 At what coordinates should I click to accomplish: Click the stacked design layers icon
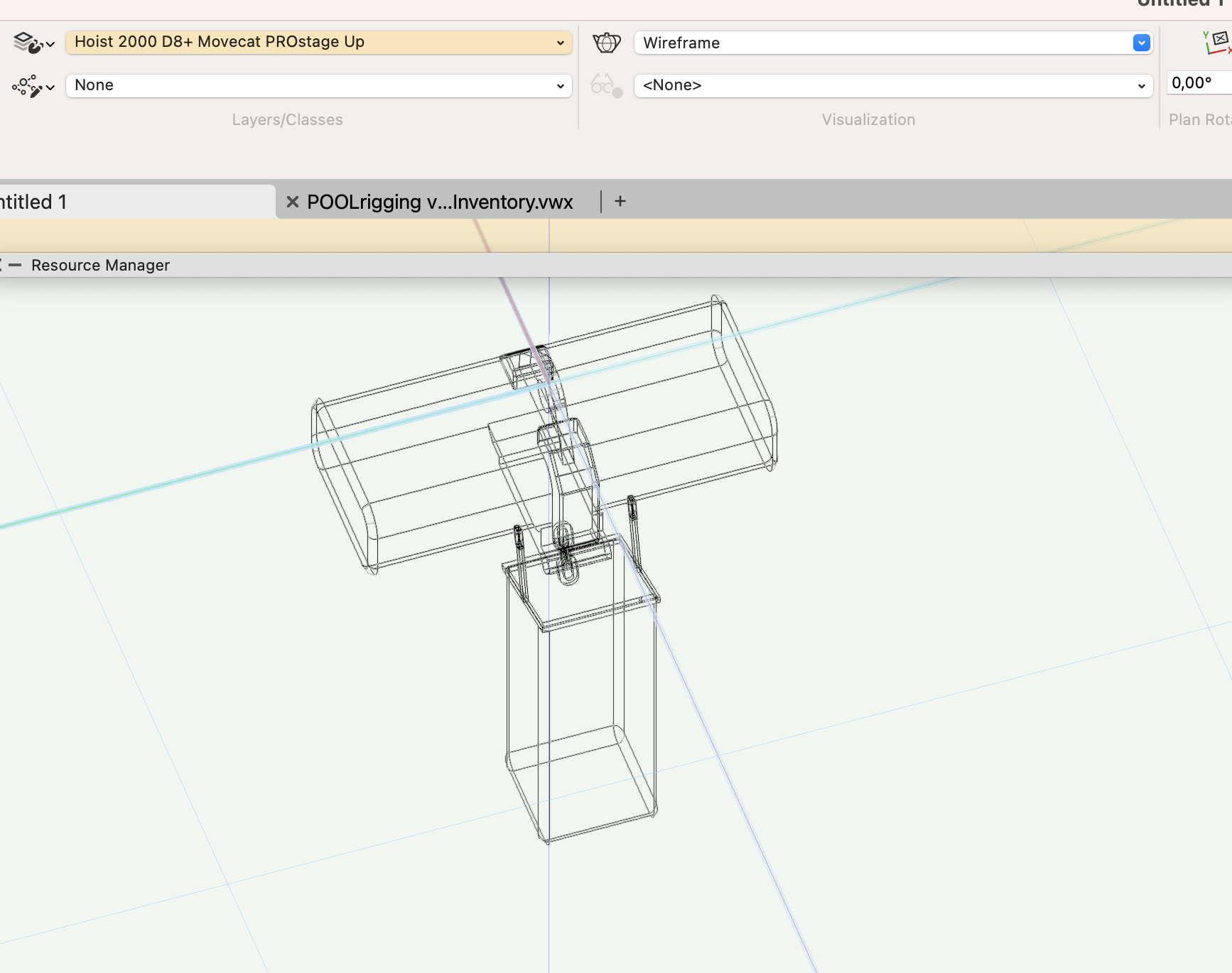click(x=26, y=40)
